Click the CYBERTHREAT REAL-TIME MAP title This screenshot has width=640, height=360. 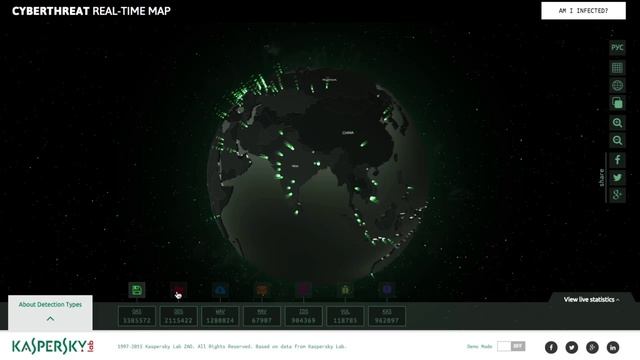[x=91, y=11]
